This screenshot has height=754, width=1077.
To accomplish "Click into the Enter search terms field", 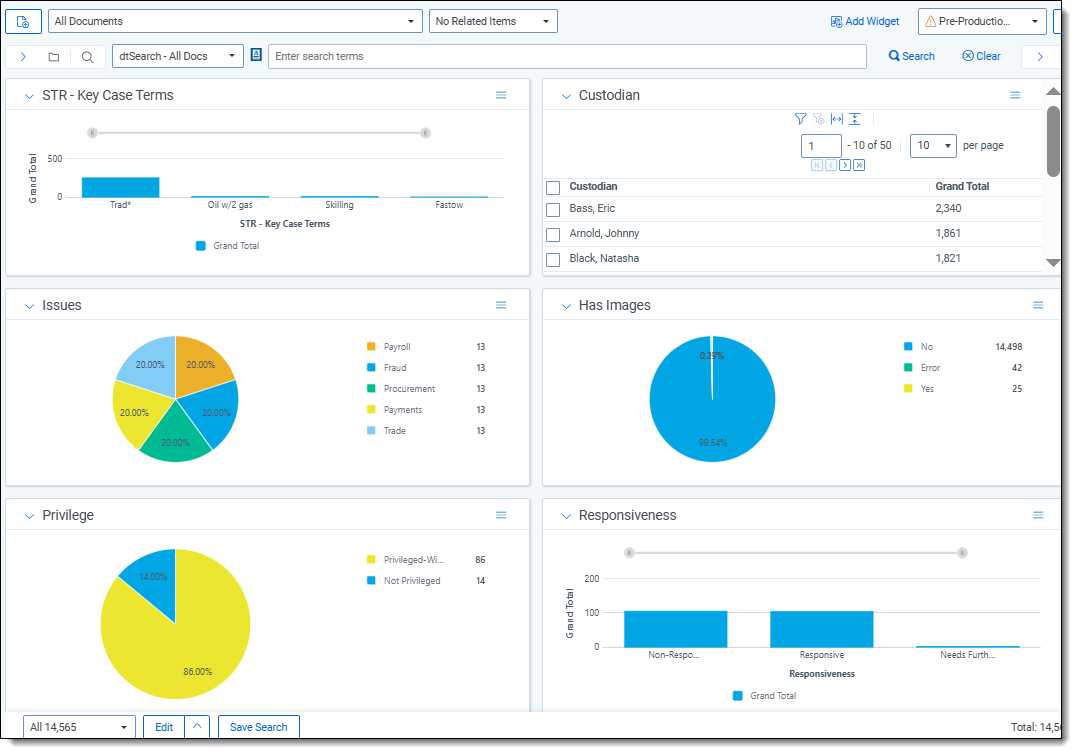I will tap(566, 56).
